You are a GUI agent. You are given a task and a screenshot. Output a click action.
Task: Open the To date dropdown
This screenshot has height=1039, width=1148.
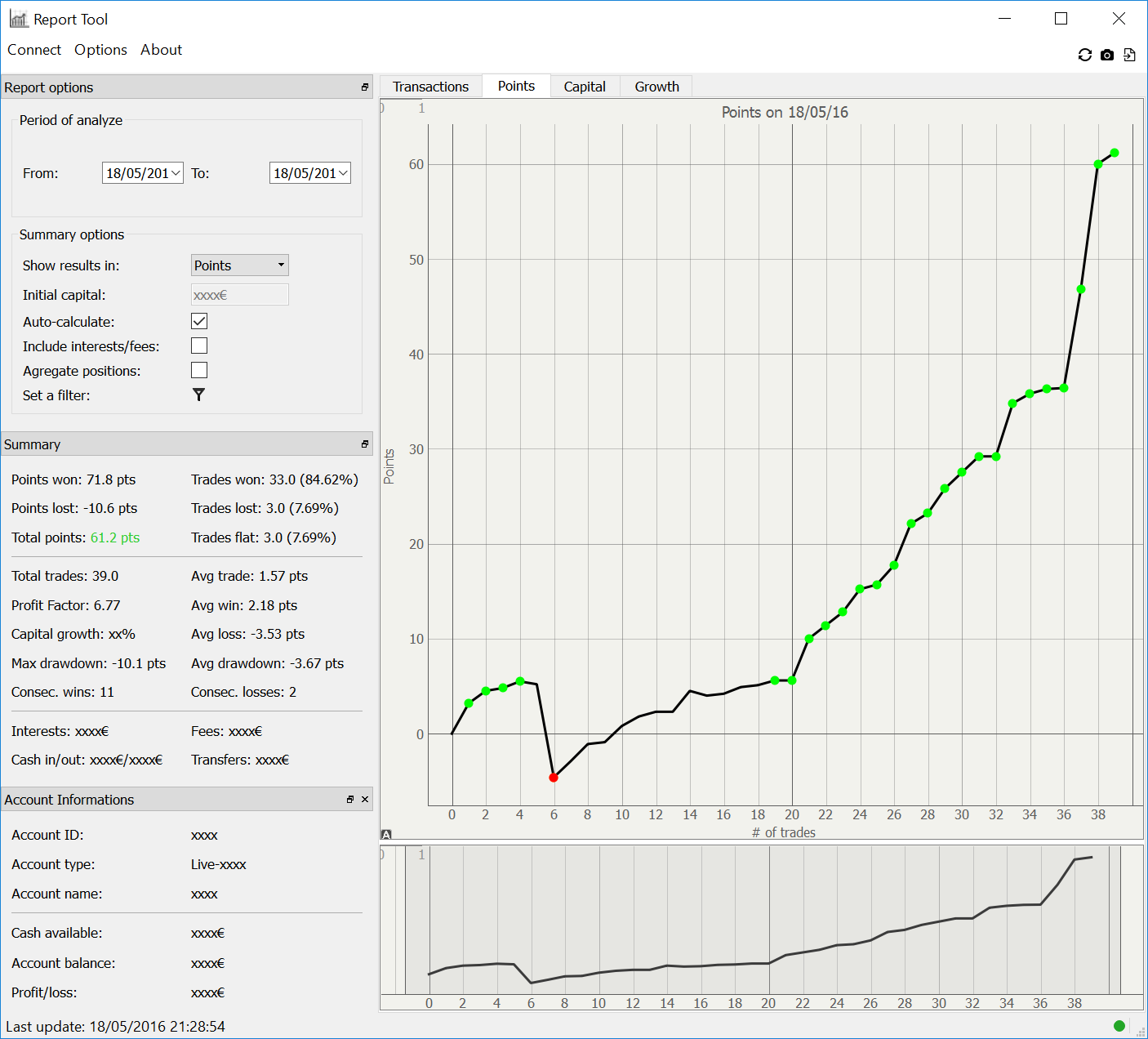pyautogui.click(x=343, y=173)
